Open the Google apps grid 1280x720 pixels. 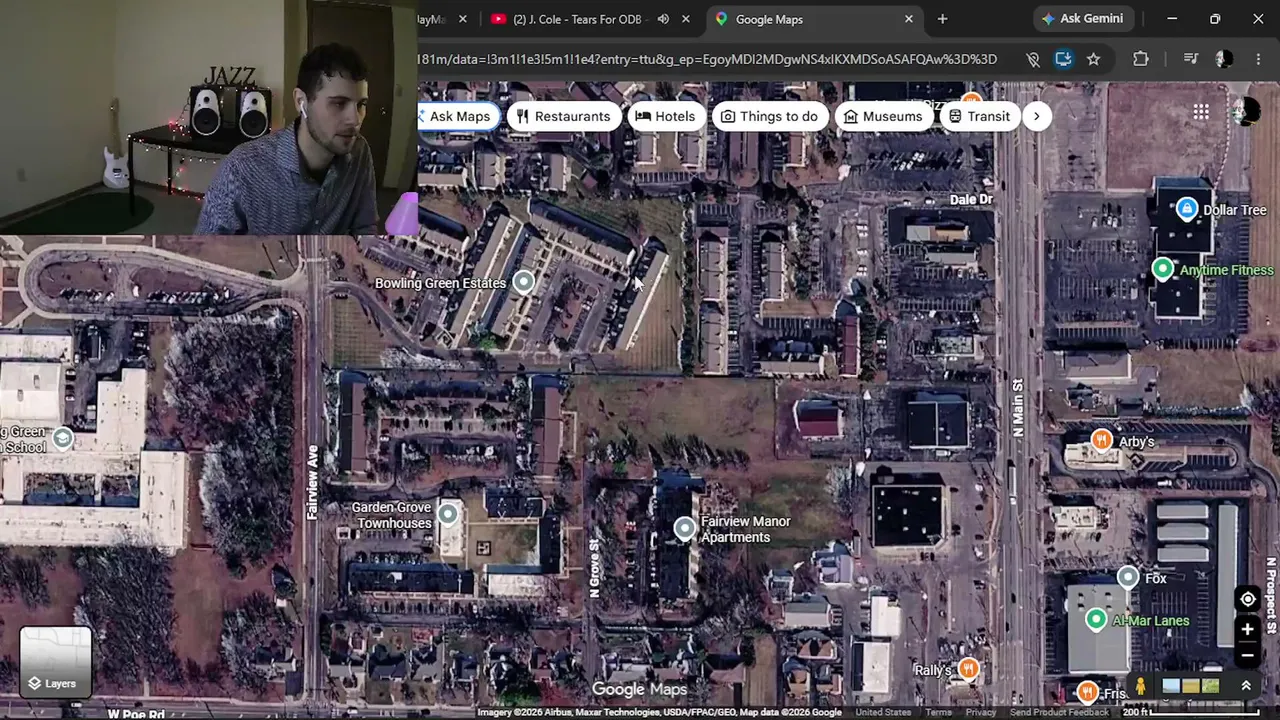pyautogui.click(x=1201, y=112)
